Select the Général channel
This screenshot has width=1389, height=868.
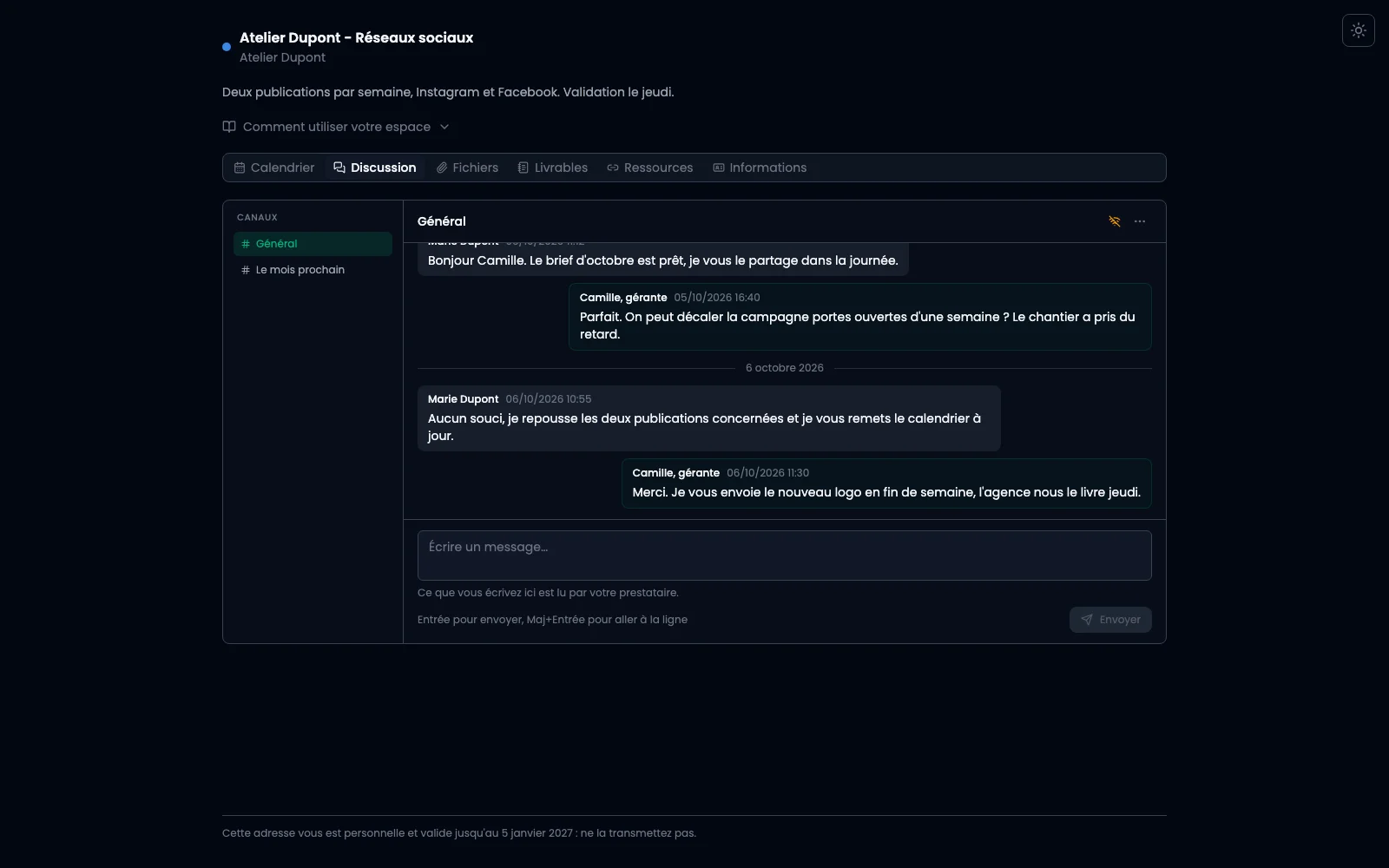coord(313,244)
